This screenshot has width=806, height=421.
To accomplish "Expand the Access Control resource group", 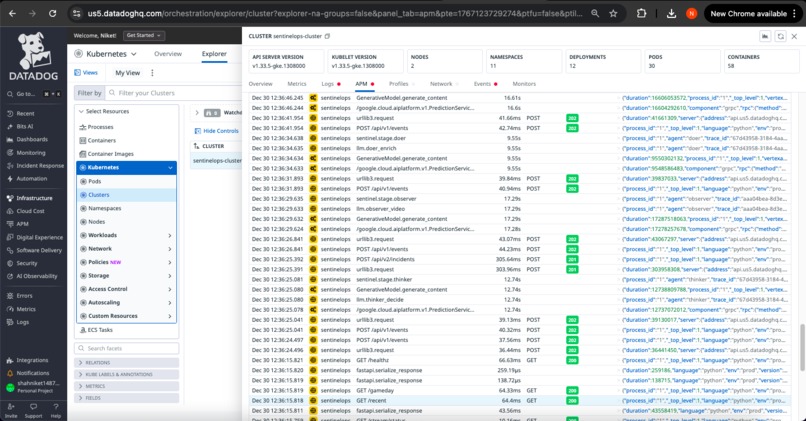I will click(170, 289).
